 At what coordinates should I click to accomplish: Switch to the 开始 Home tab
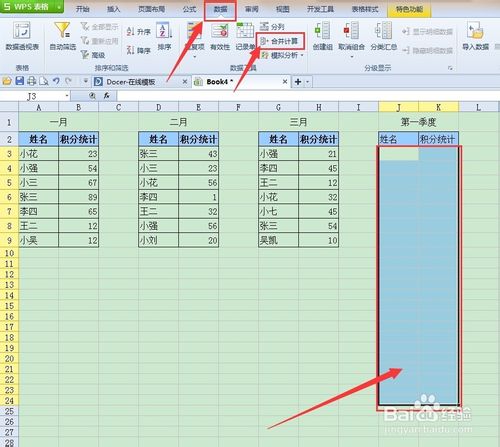pos(82,9)
